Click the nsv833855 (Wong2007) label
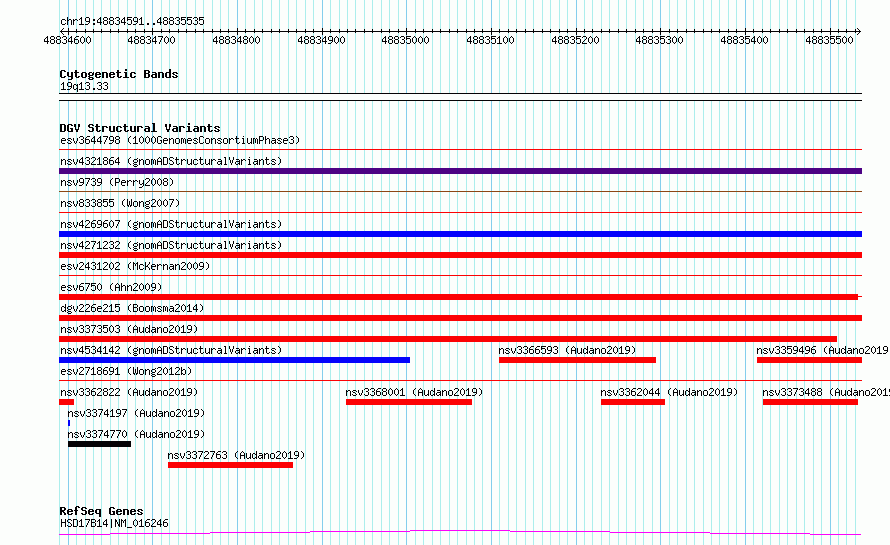 point(120,203)
